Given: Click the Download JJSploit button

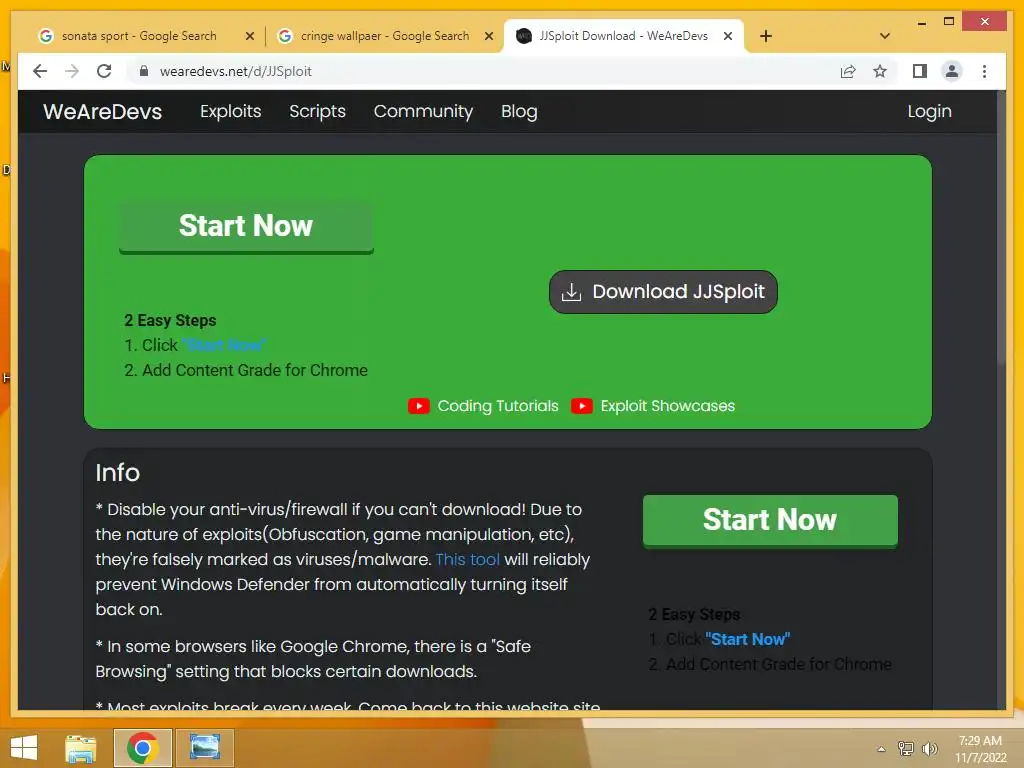Looking at the screenshot, I should (x=663, y=292).
